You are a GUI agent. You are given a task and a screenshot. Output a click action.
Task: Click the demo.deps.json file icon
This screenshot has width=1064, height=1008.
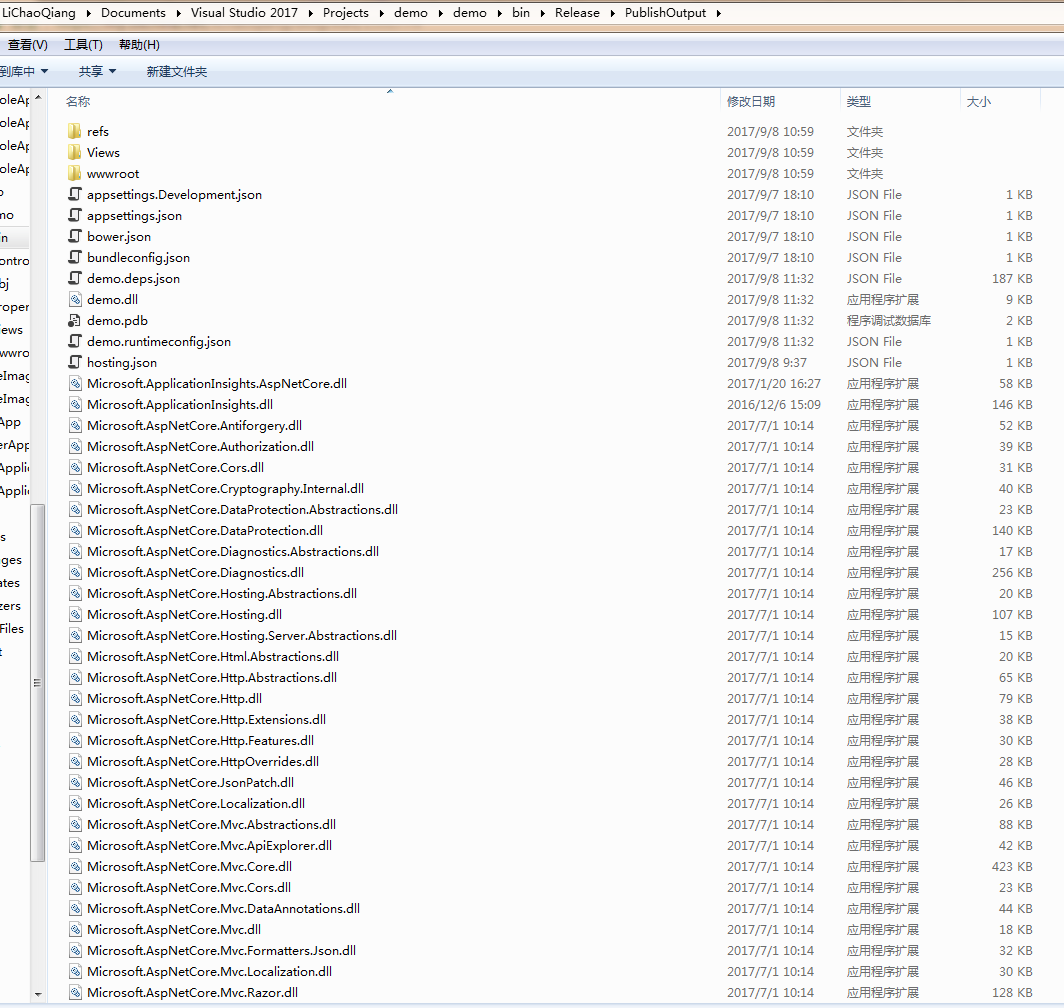(x=75, y=278)
